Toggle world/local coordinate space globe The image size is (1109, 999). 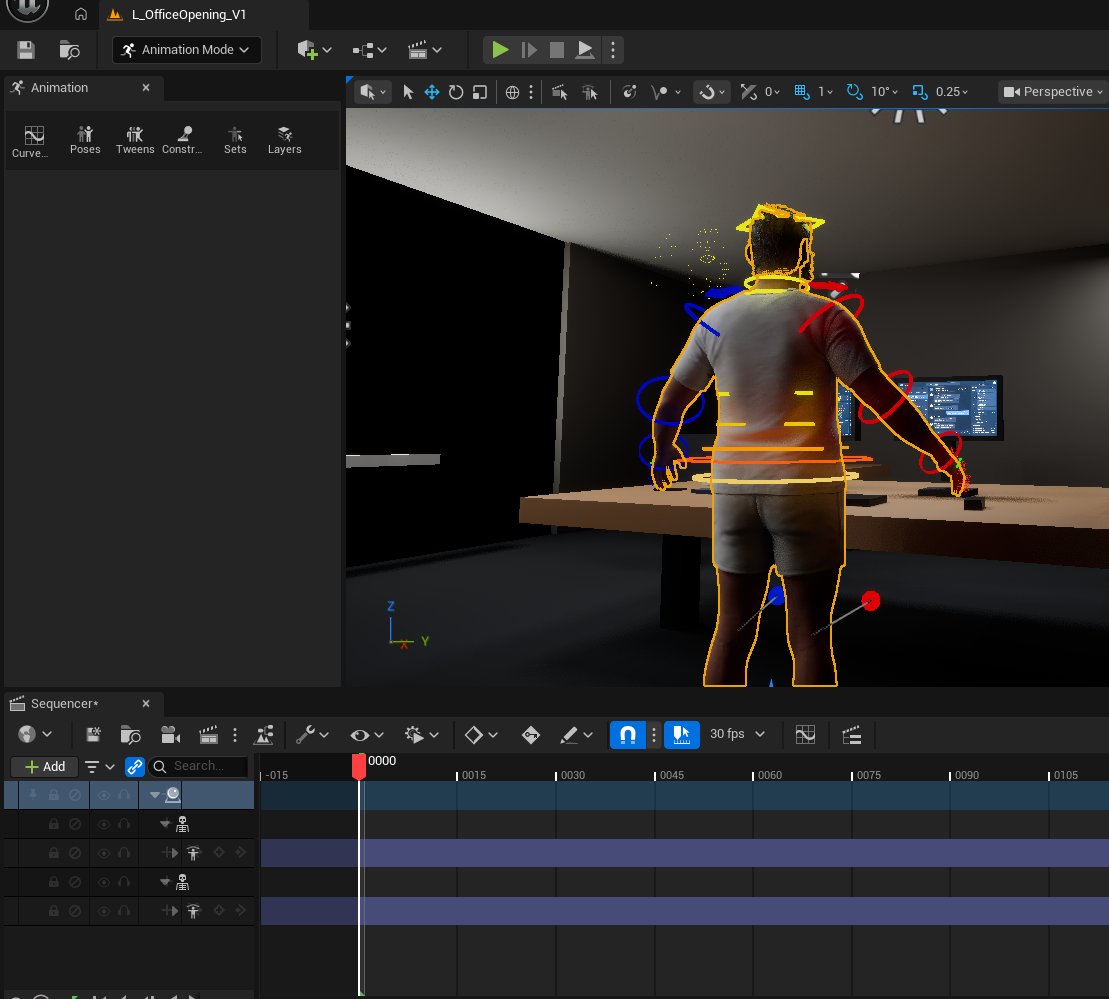click(512, 92)
